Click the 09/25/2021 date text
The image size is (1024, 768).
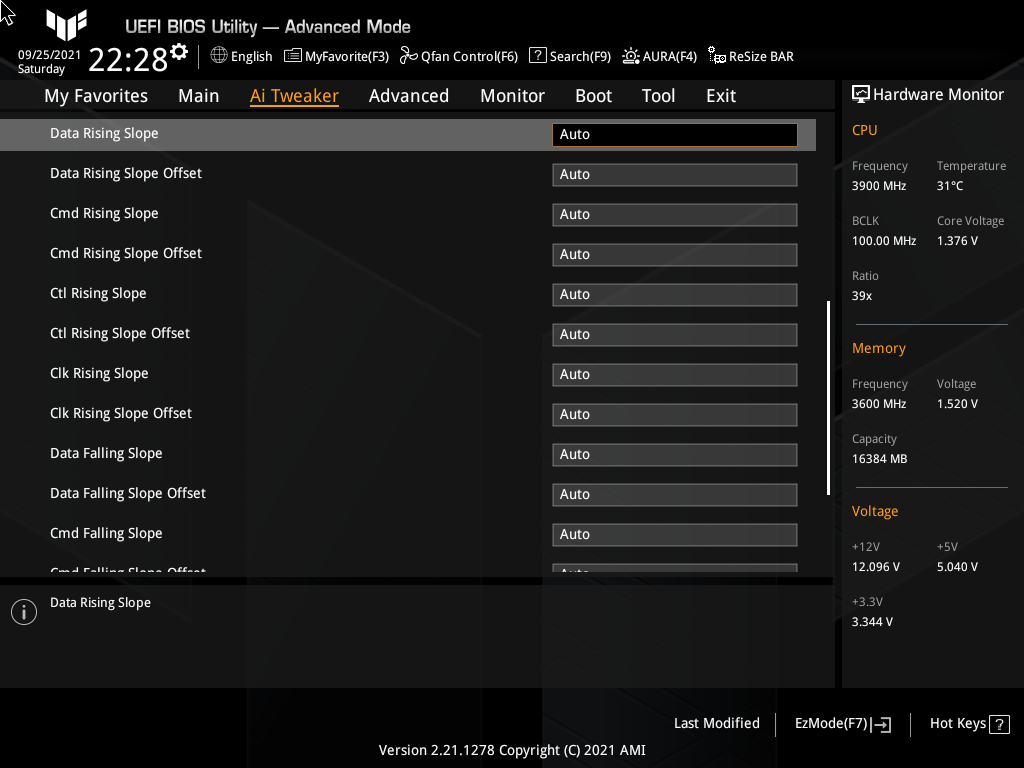49,55
